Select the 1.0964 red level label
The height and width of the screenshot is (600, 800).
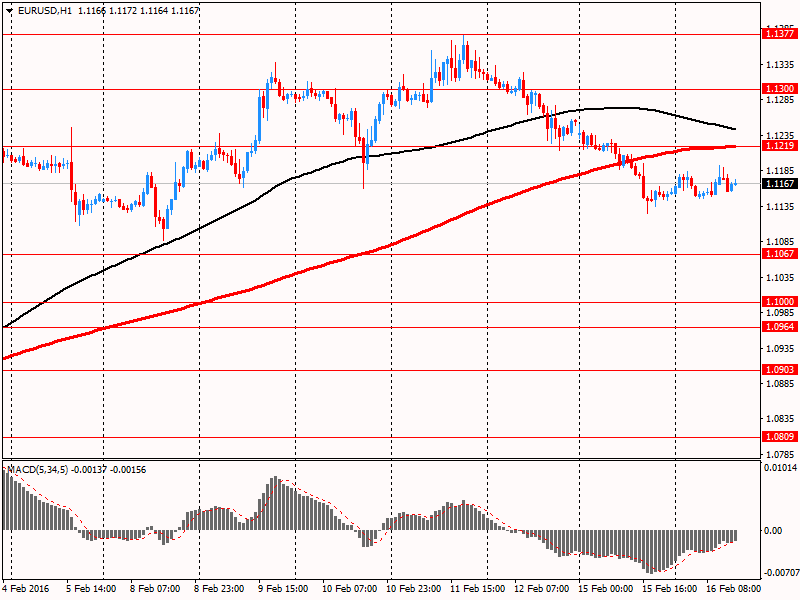[x=780, y=327]
